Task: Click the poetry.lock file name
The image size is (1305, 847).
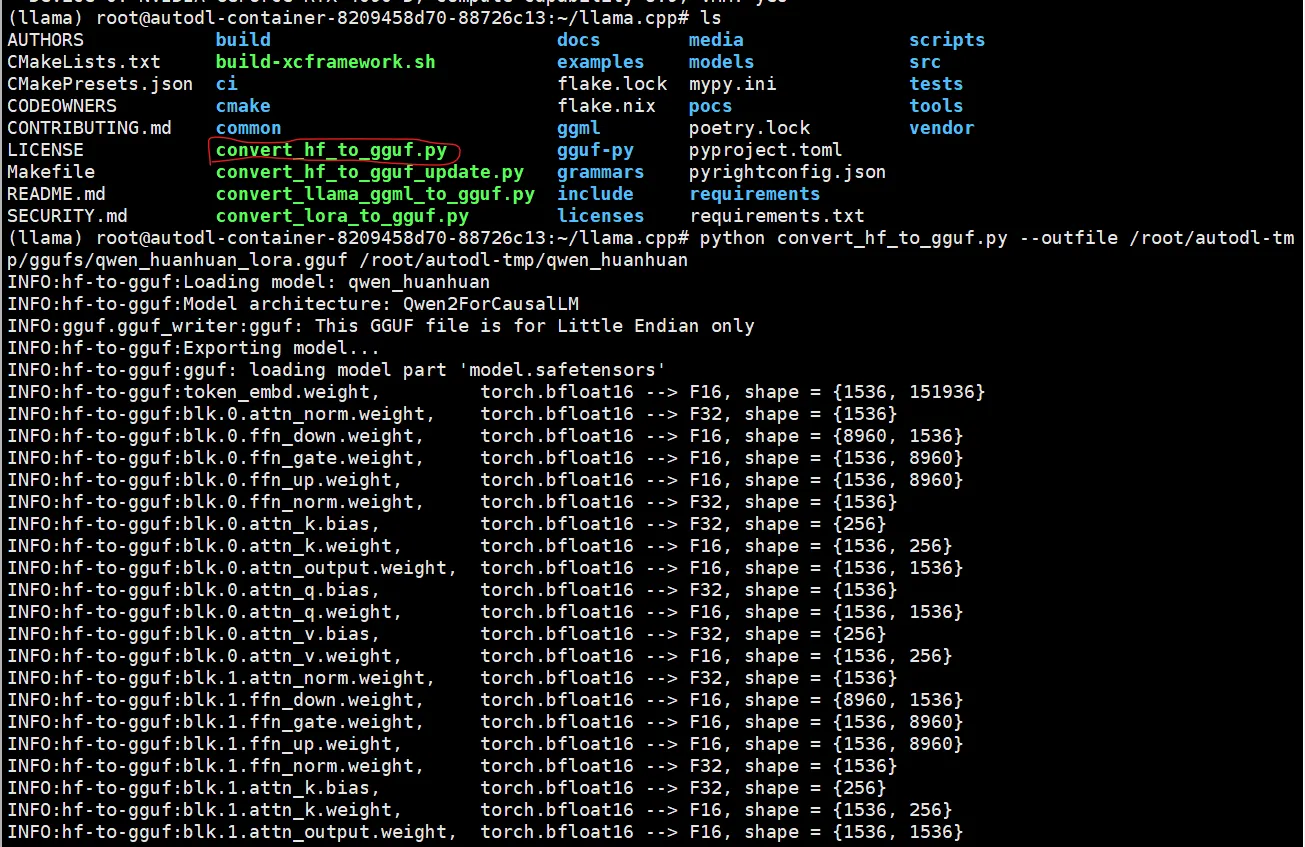Action: coord(750,128)
